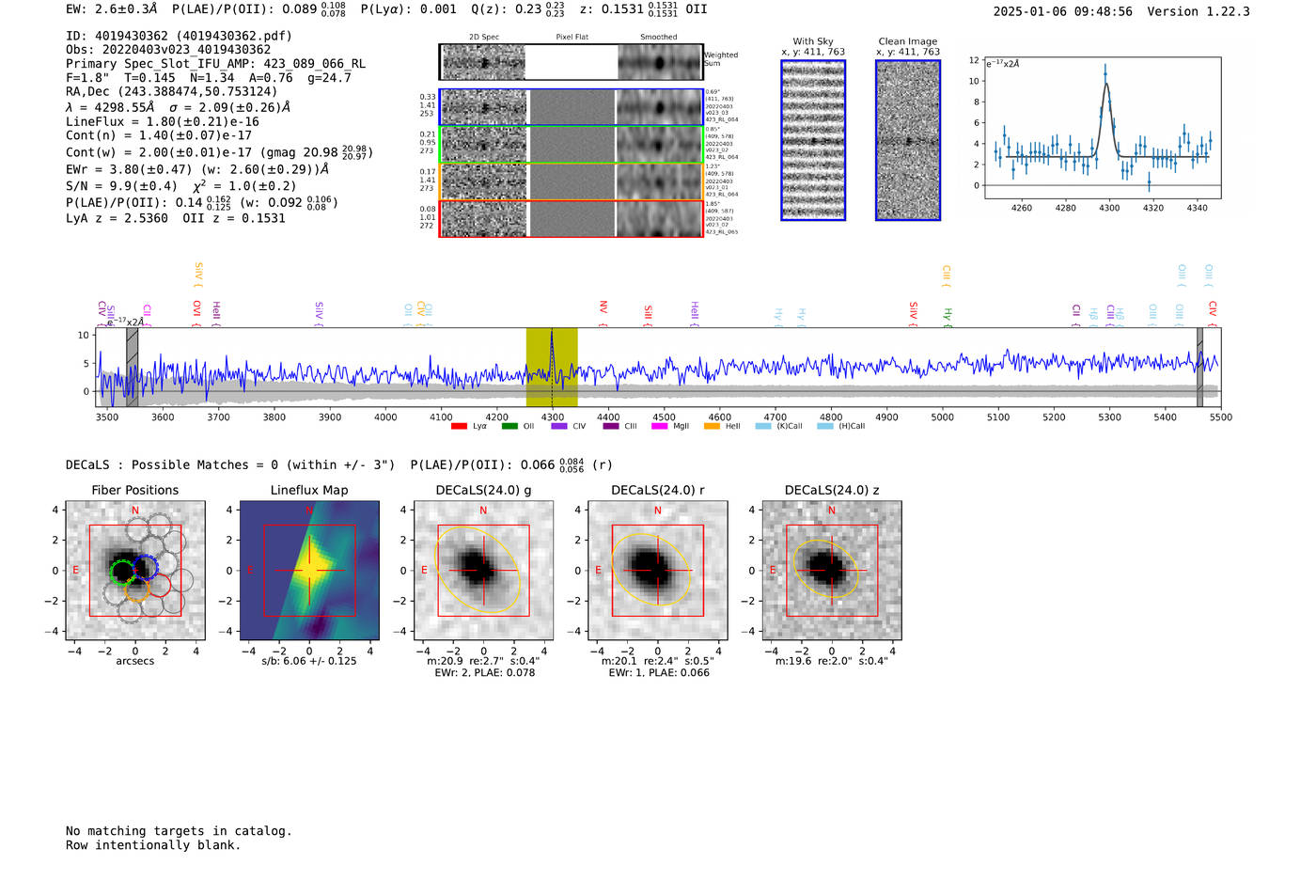1316x896 pixels.
Task: Click the blue dashed fiber circle
Action: pyautogui.click(x=145, y=567)
